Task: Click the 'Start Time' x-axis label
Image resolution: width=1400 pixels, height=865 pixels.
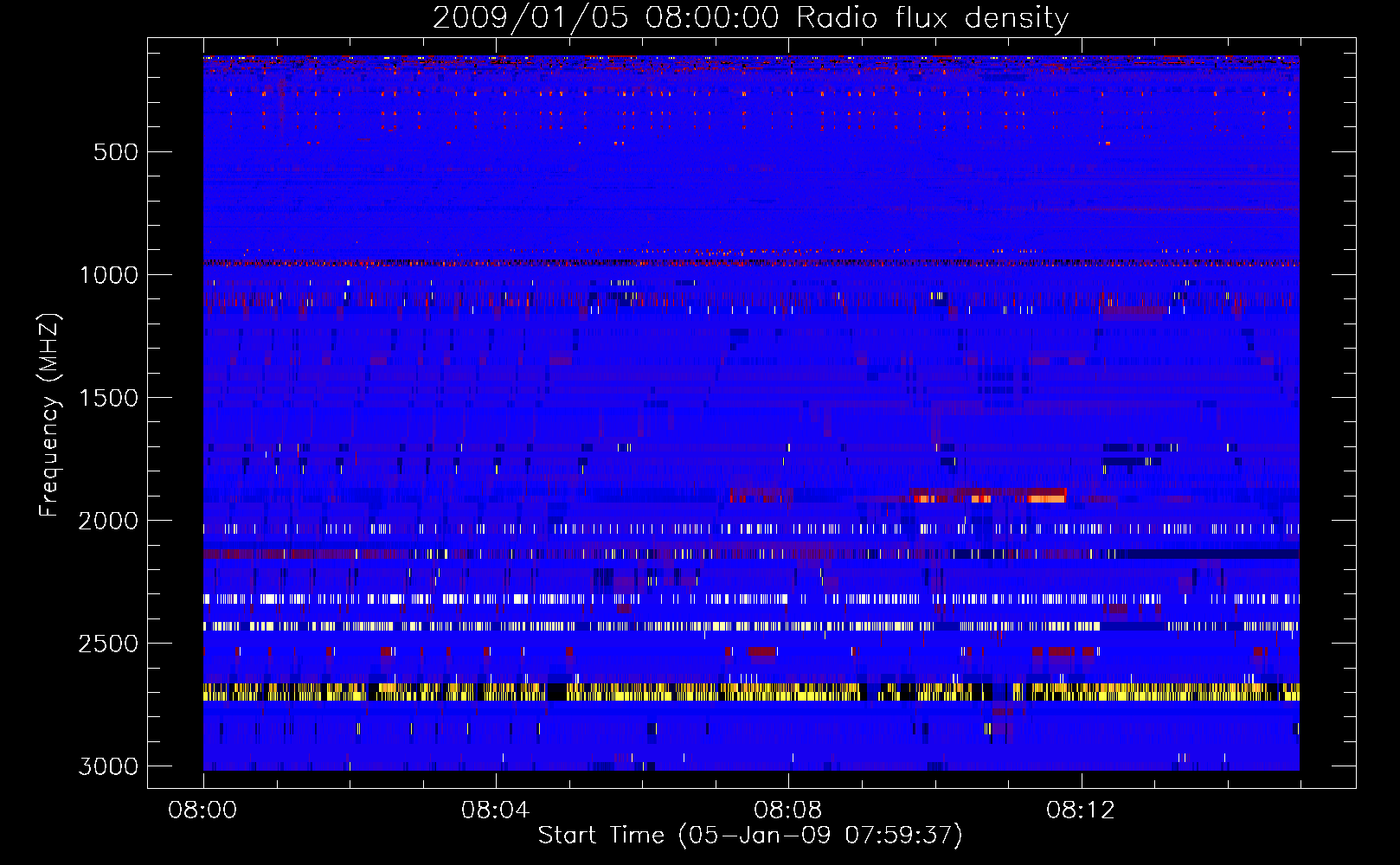Action: (x=750, y=836)
